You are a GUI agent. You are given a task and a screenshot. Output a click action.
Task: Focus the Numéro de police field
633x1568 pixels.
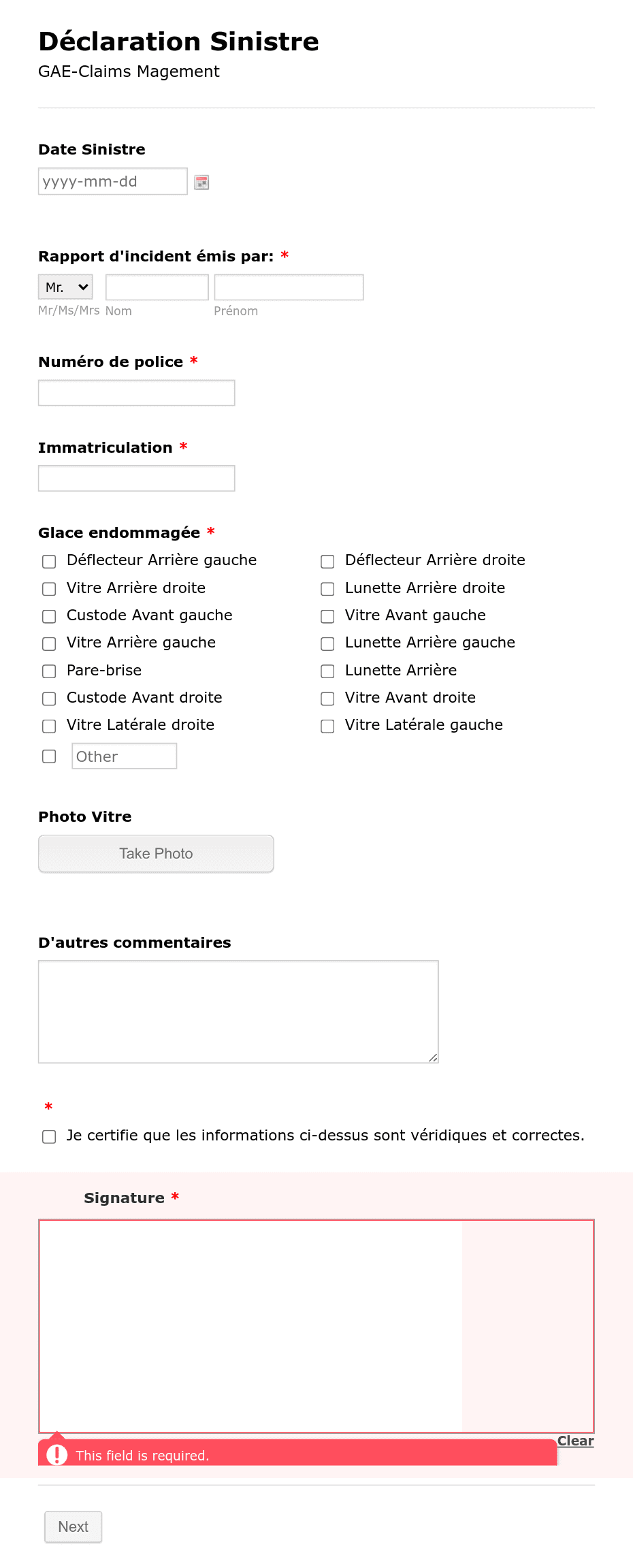(137, 393)
